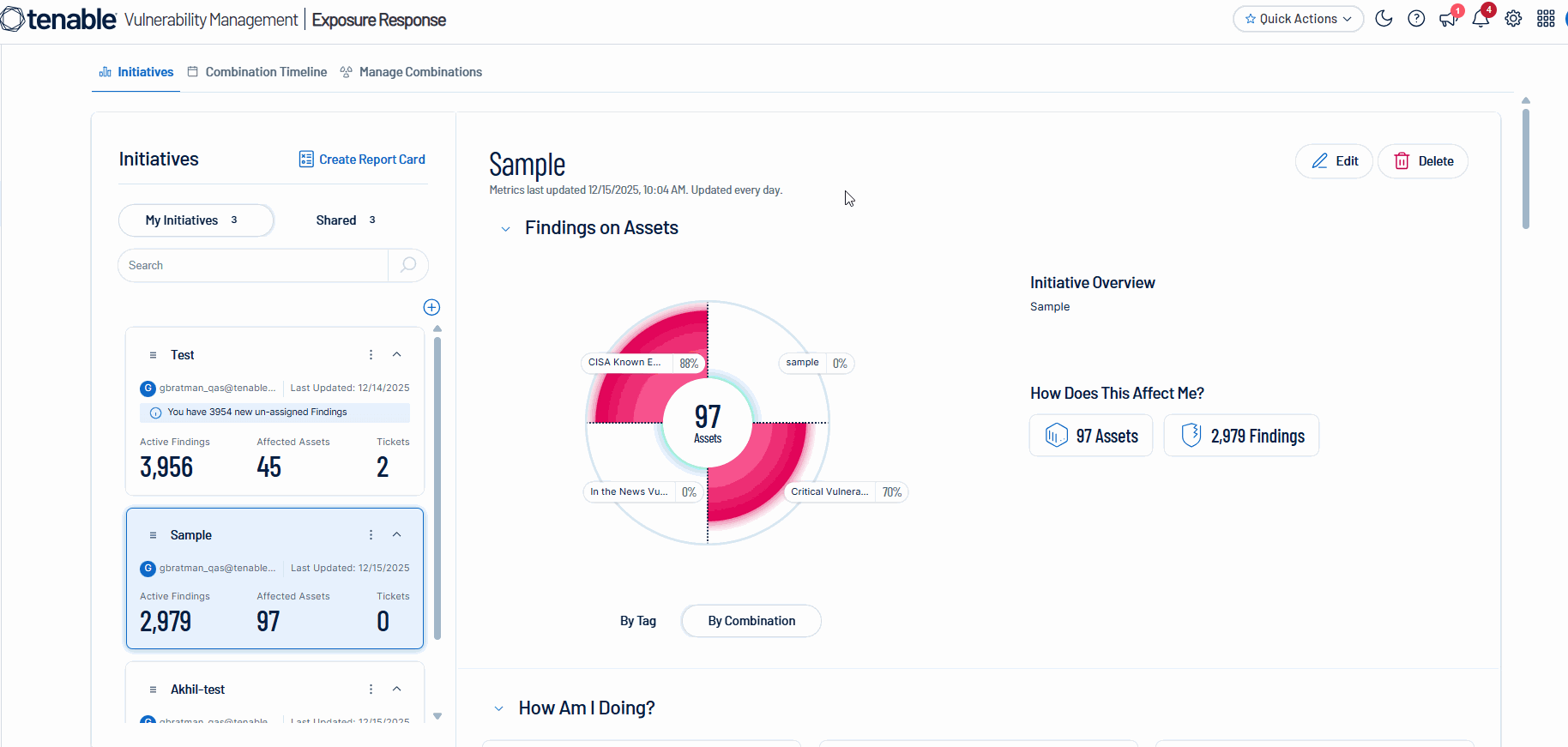Switch to Shared initiatives filter
The height and width of the screenshot is (747, 1568).
pos(346,220)
